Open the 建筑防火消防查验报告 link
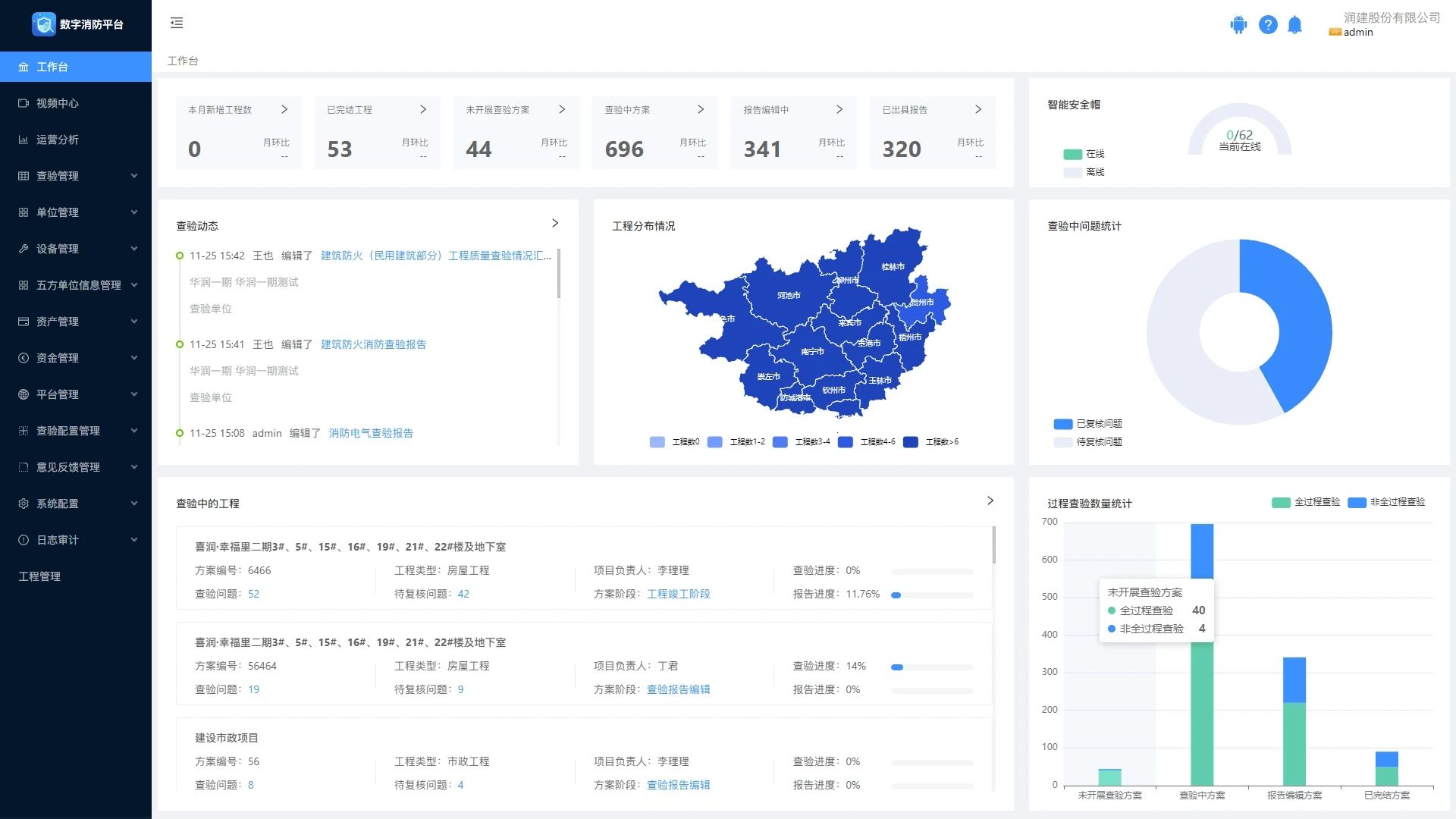Viewport: 1456px width, 819px height. click(373, 344)
